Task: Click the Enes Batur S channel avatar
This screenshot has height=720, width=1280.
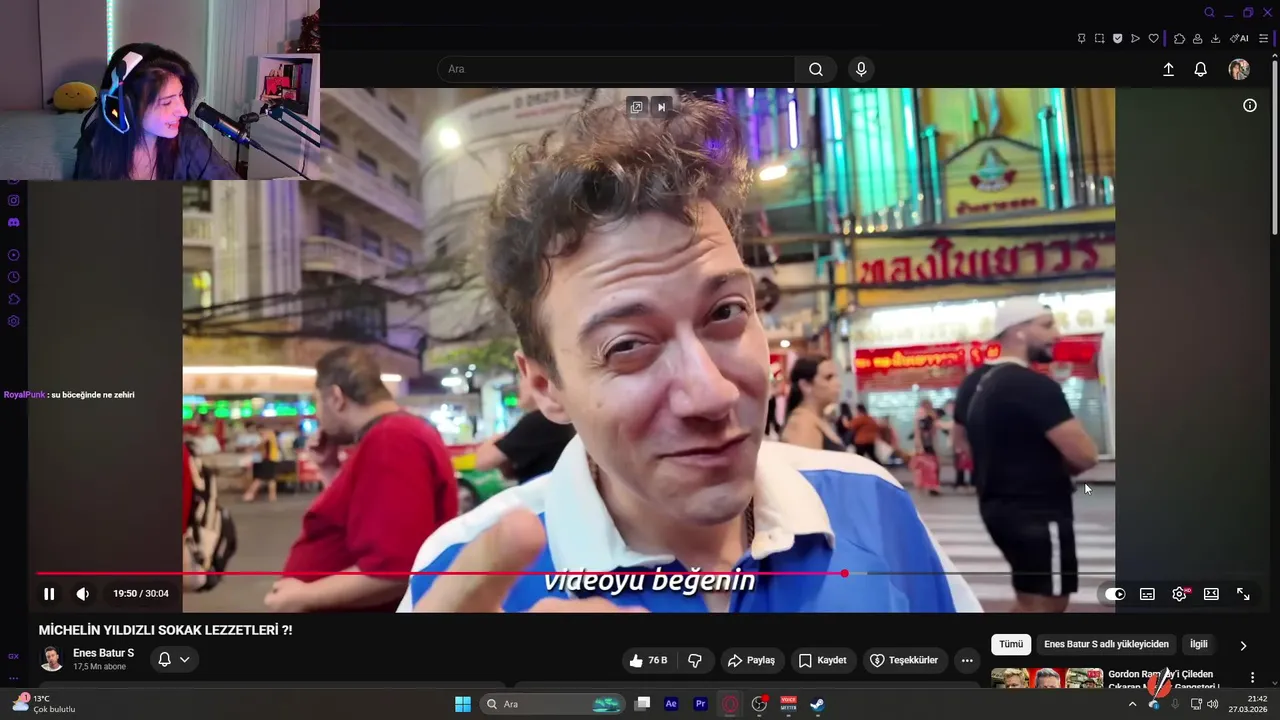Action: [x=51, y=659]
